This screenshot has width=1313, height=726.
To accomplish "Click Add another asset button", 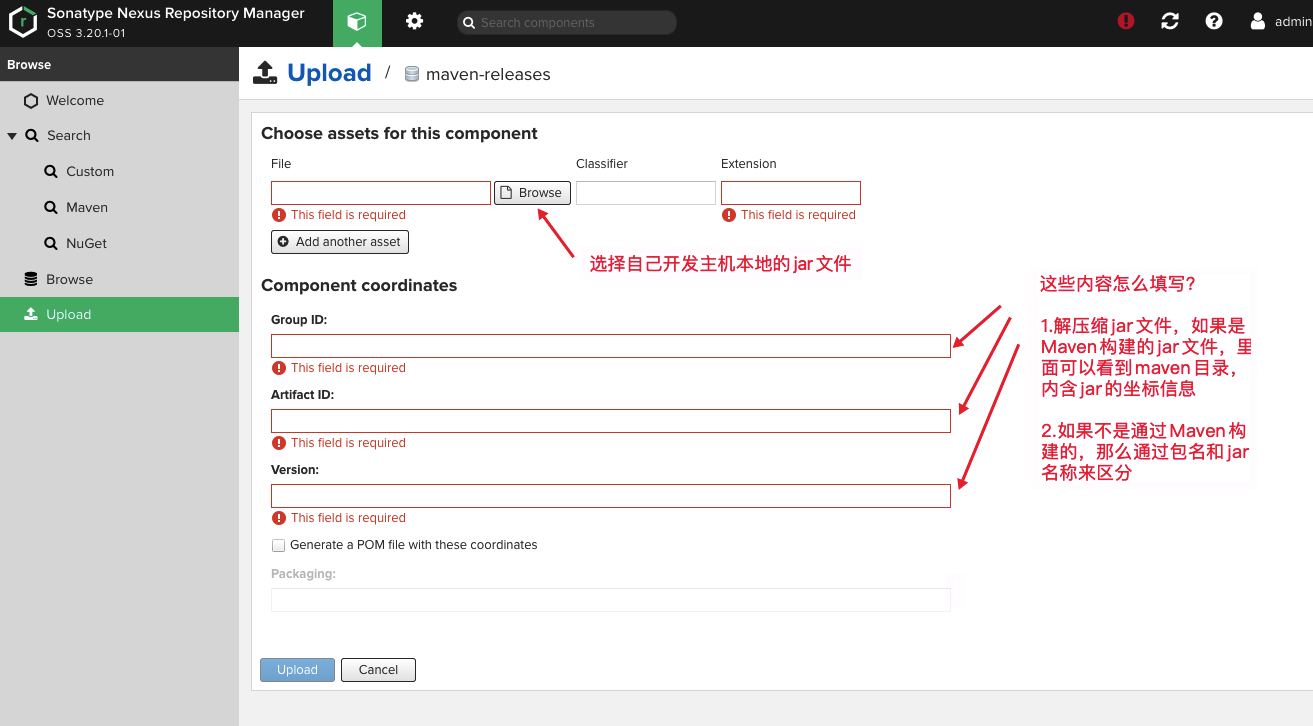I will tap(340, 242).
